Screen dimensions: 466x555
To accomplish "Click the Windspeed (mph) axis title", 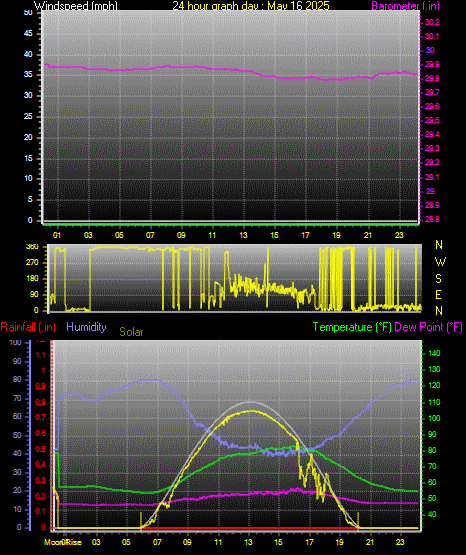I will [x=75, y=6].
